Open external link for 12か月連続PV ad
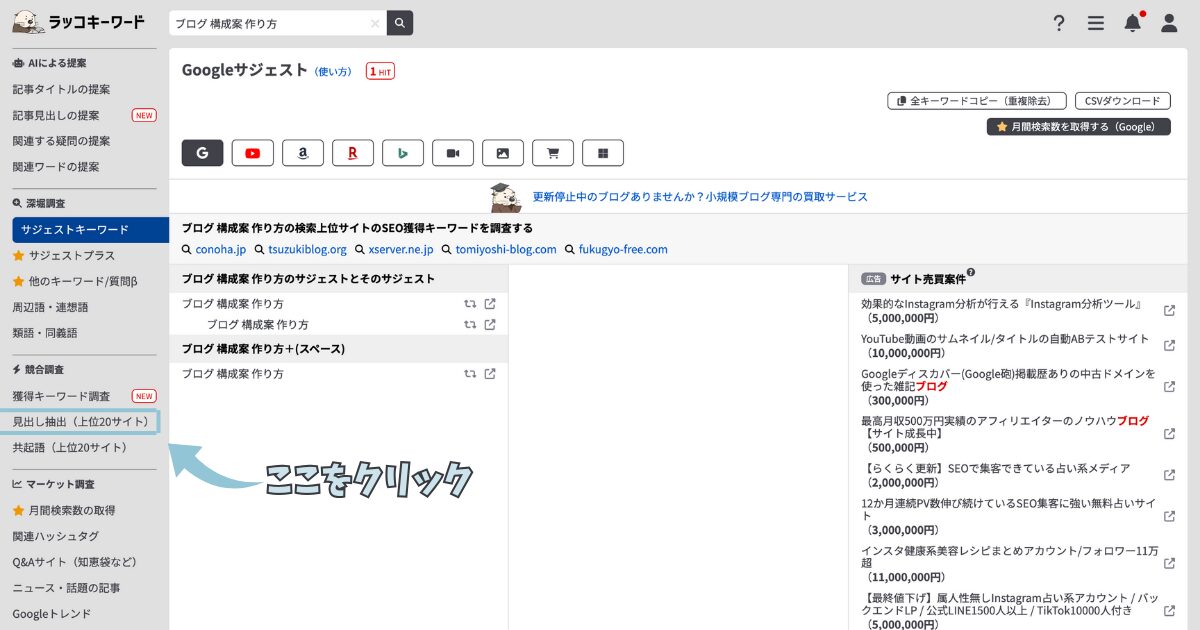 [x=1170, y=516]
